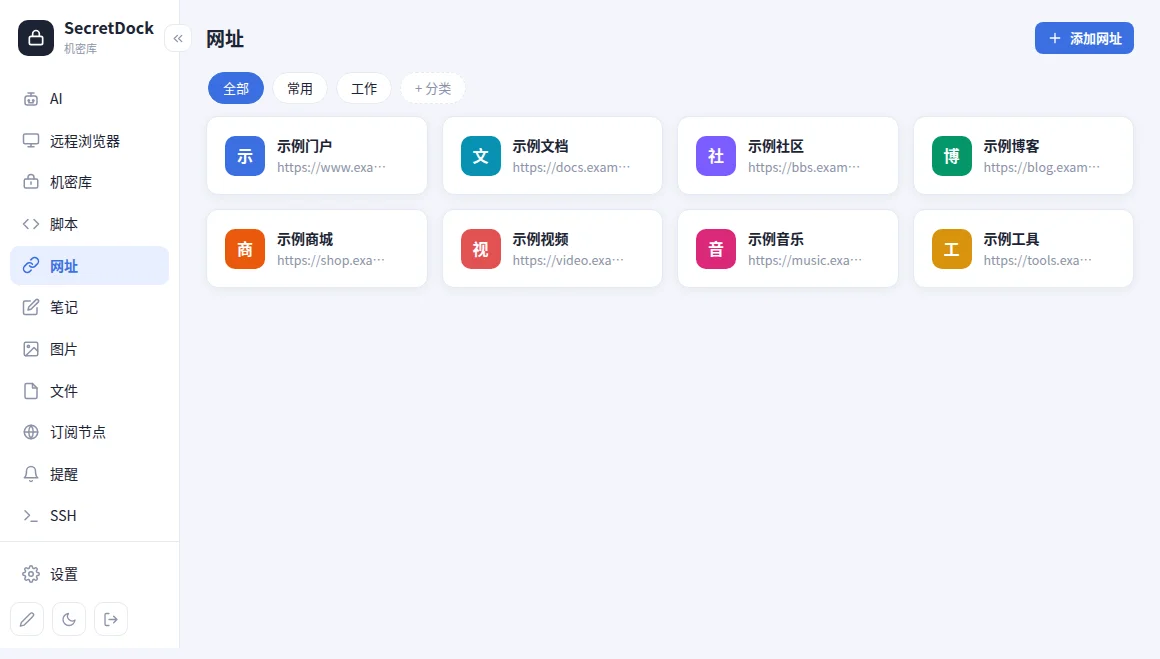The width and height of the screenshot is (1160, 659).
Task: Click the SecretDock lock logo icon
Action: click(x=36, y=38)
